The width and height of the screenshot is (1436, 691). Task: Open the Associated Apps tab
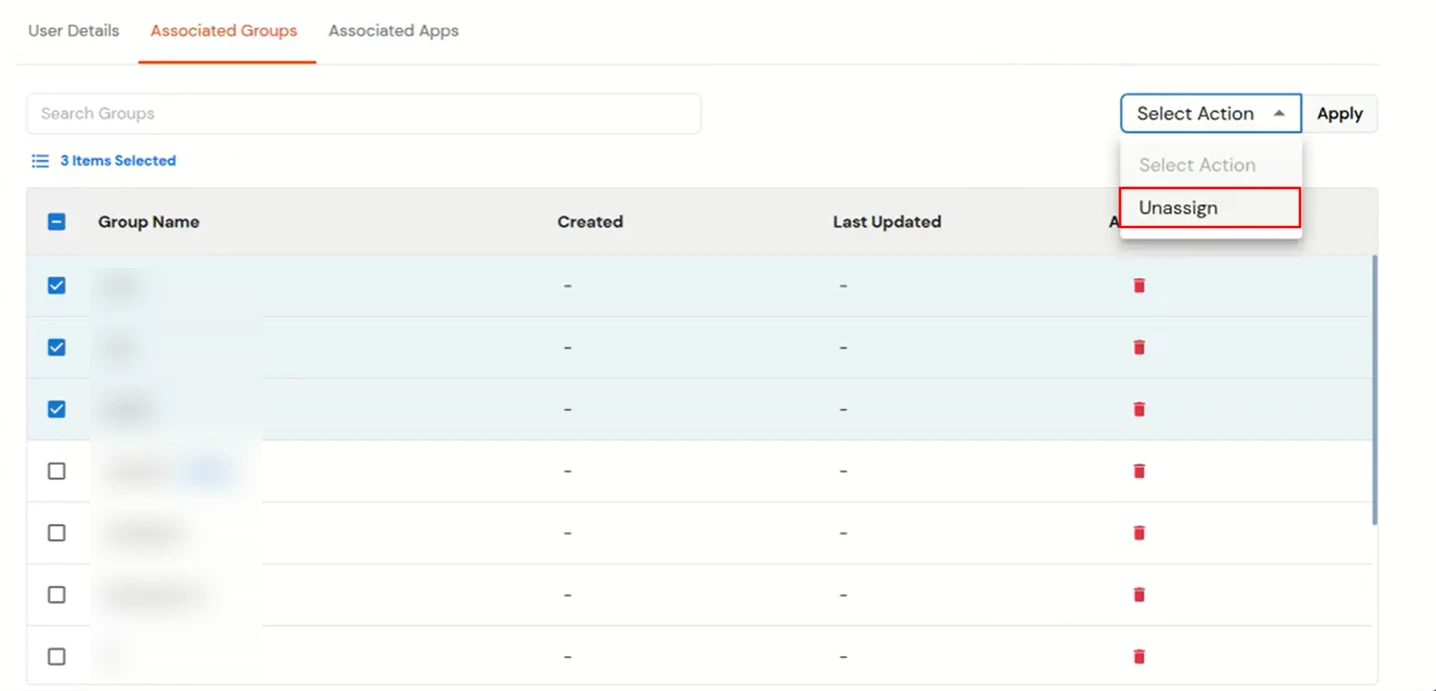pyautogui.click(x=394, y=31)
